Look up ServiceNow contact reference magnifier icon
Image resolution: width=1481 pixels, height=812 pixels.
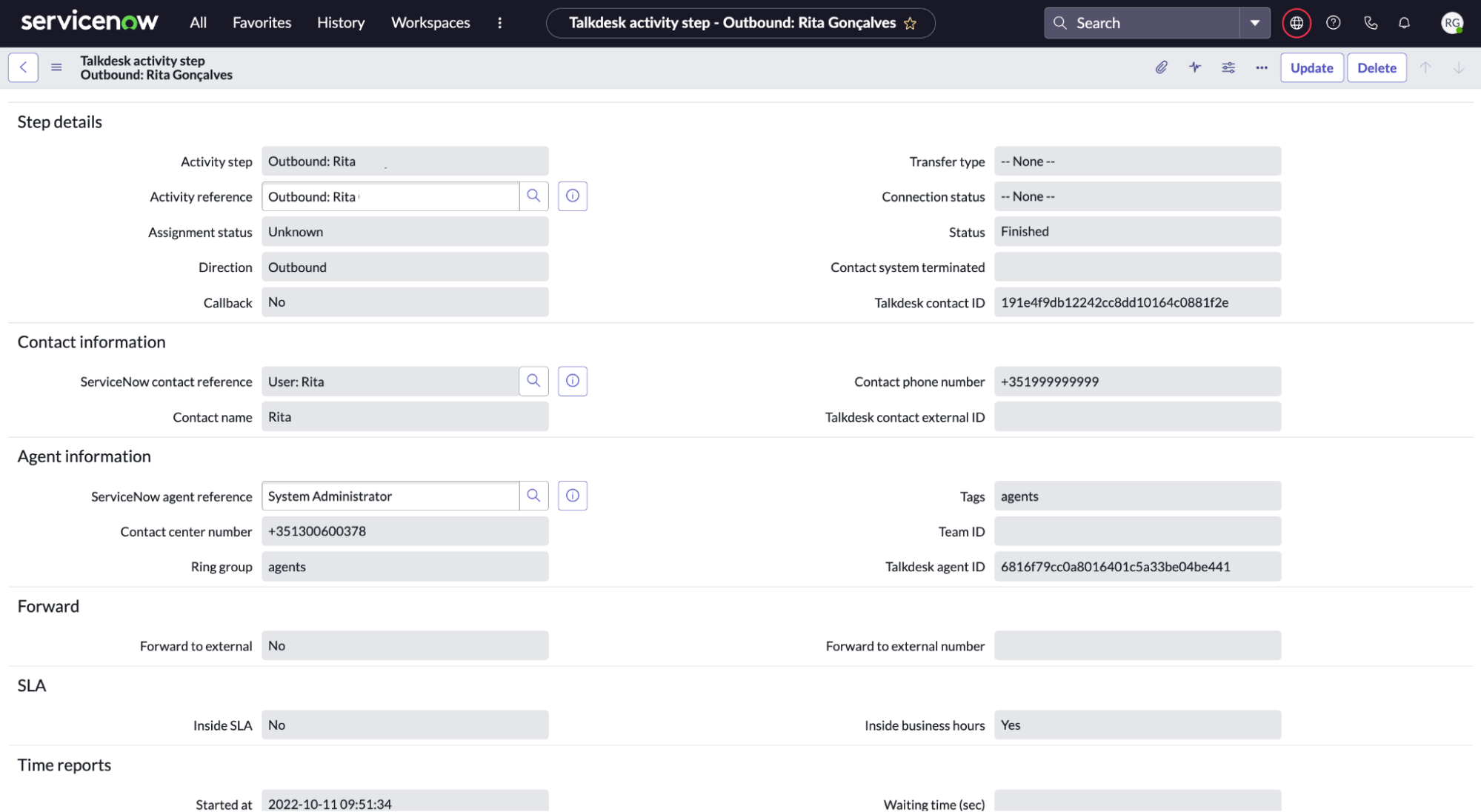coord(533,381)
